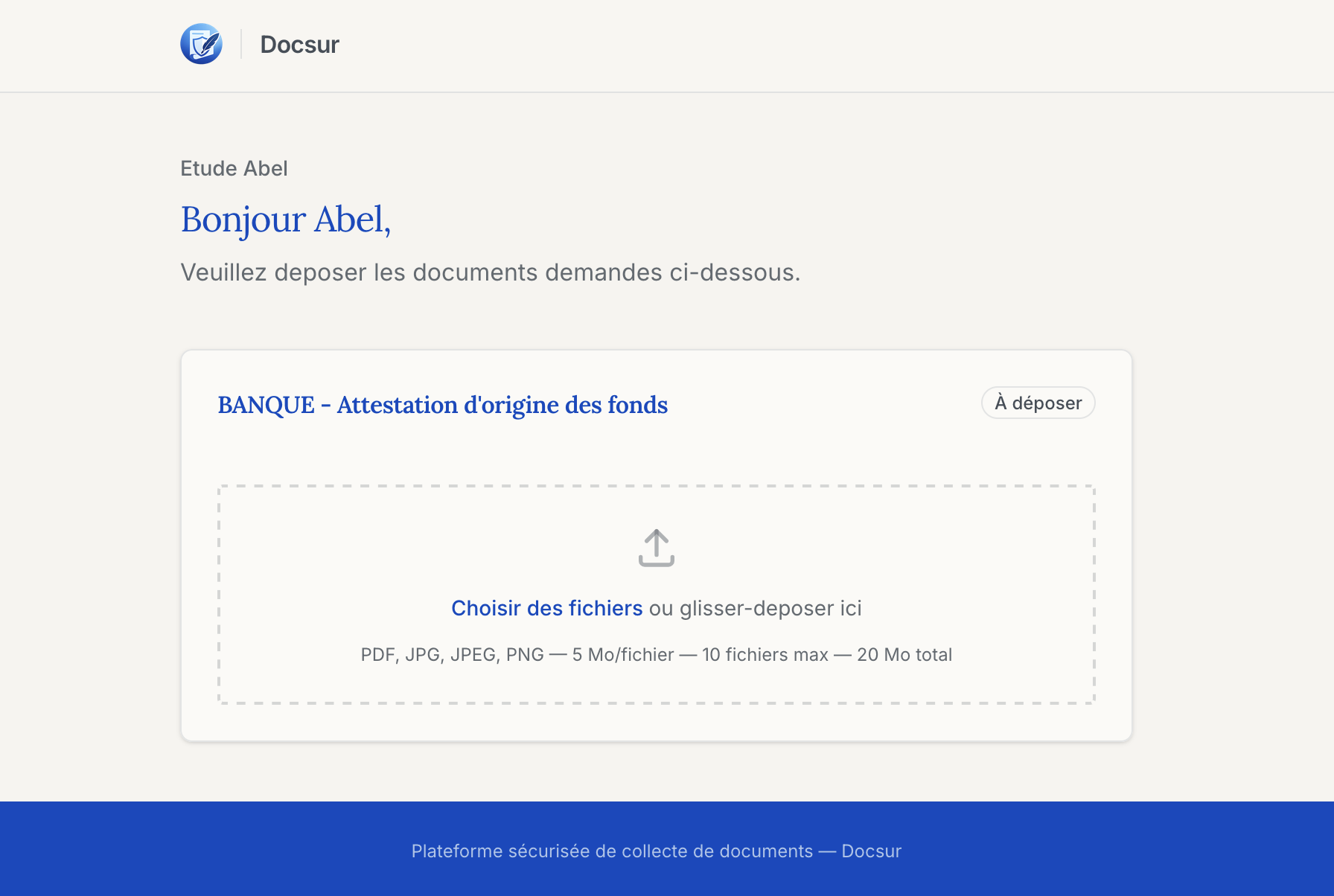
Task: Click the upload symbol inside the drop zone
Action: (x=655, y=548)
